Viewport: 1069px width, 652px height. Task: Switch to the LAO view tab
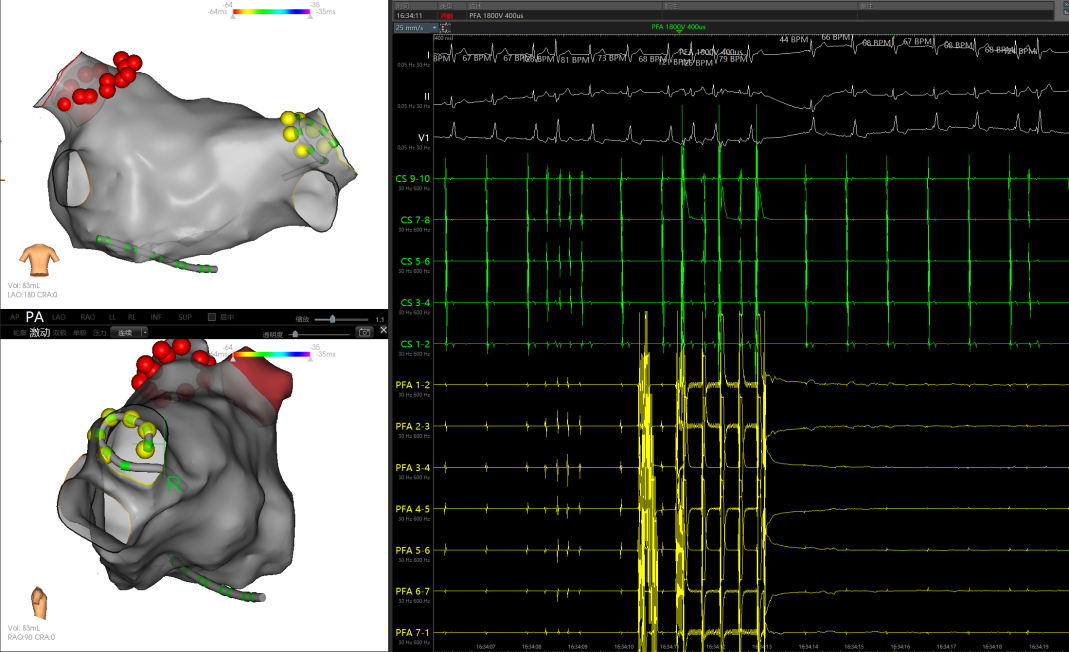(x=59, y=317)
